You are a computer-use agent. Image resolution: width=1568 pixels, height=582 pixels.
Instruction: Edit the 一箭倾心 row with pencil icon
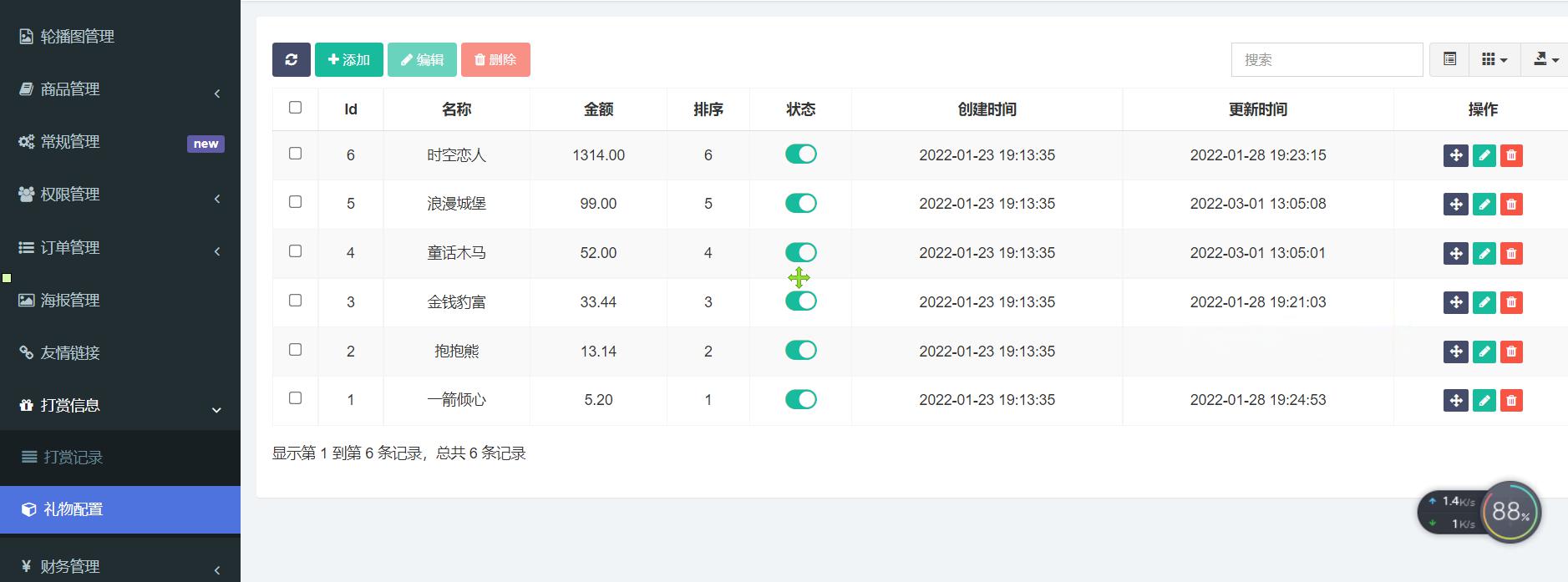click(x=1484, y=401)
